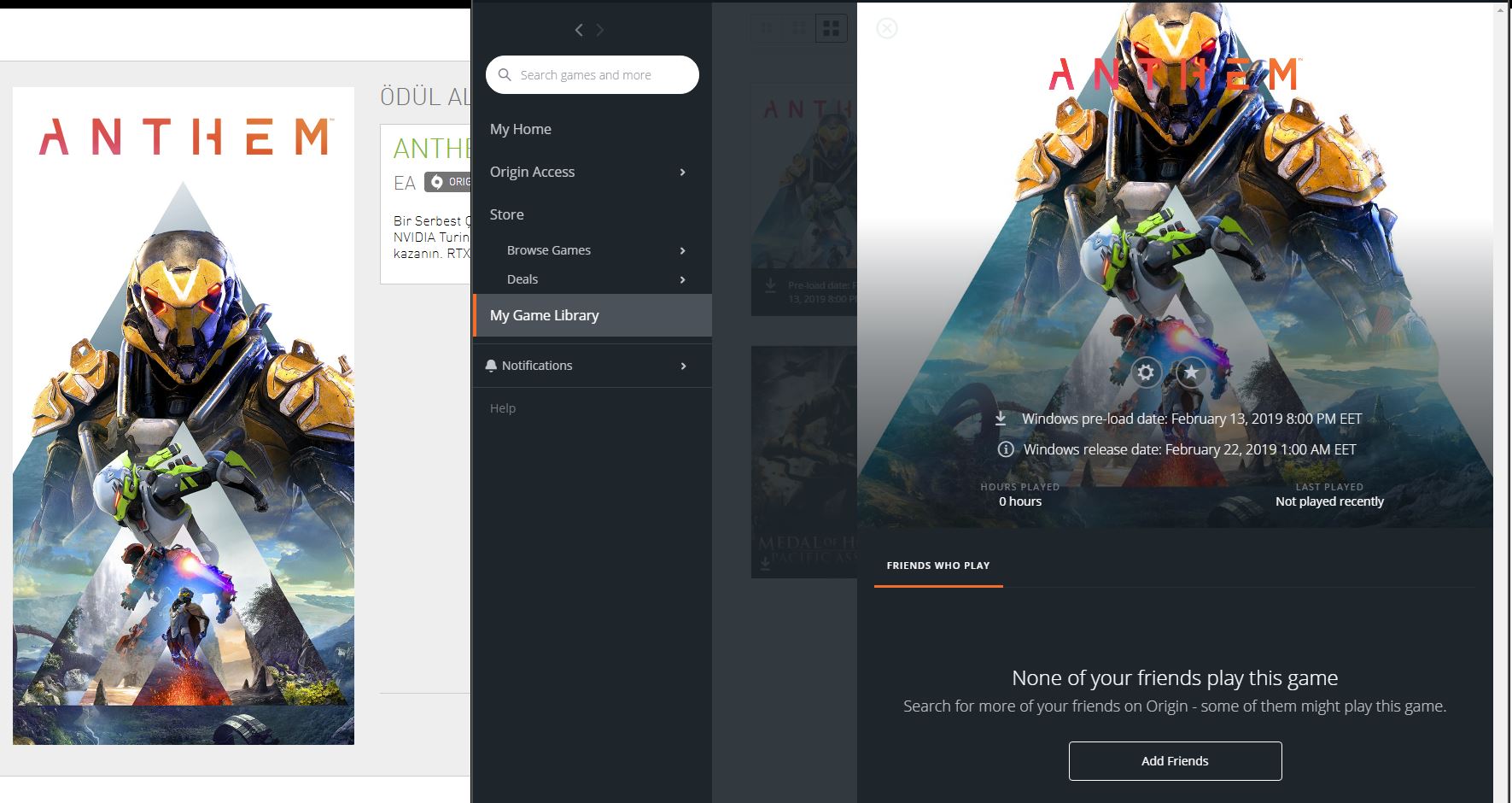Click Windows pre-load date text
The width and height of the screenshot is (1512, 803).
(x=1192, y=419)
